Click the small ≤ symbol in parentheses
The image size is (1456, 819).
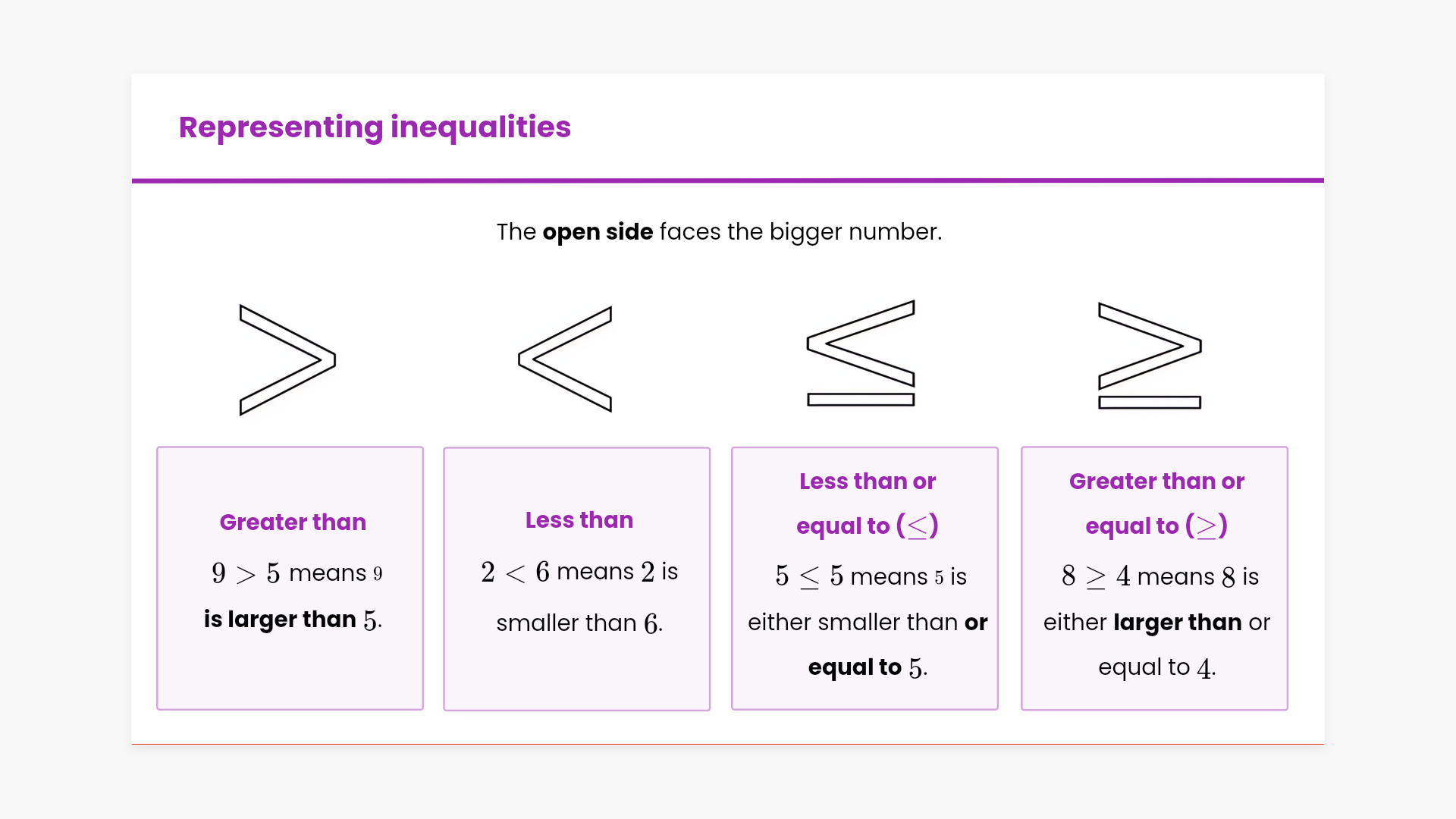coord(918,526)
